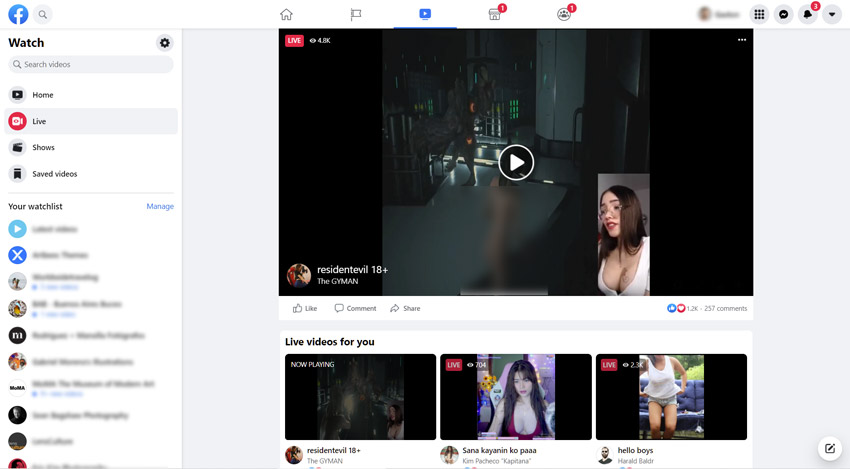Start a new message with compose icon
Viewport: 850px width, 469px height.
pos(829,448)
